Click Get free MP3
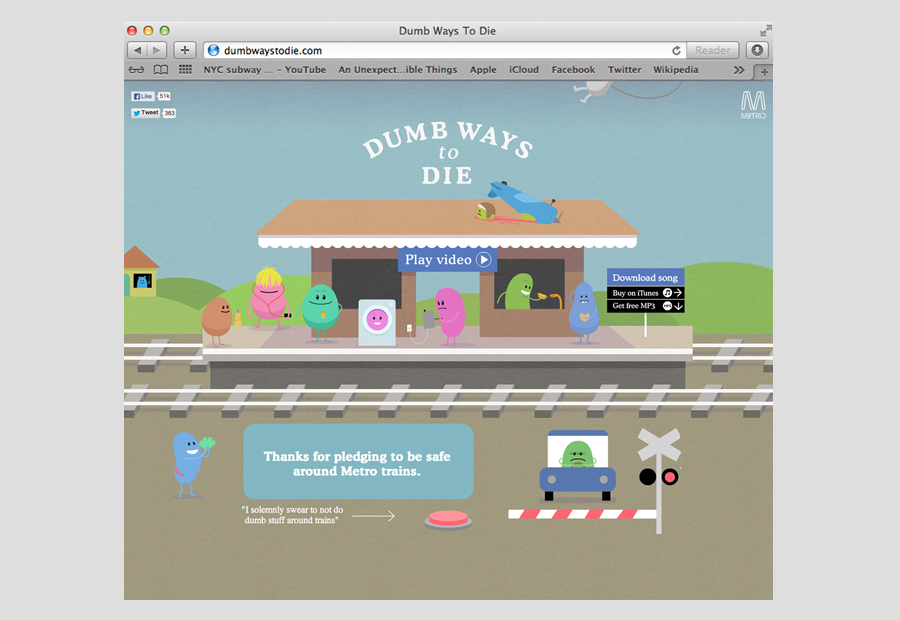Screen dimensions: 900x620 click(x=646, y=306)
